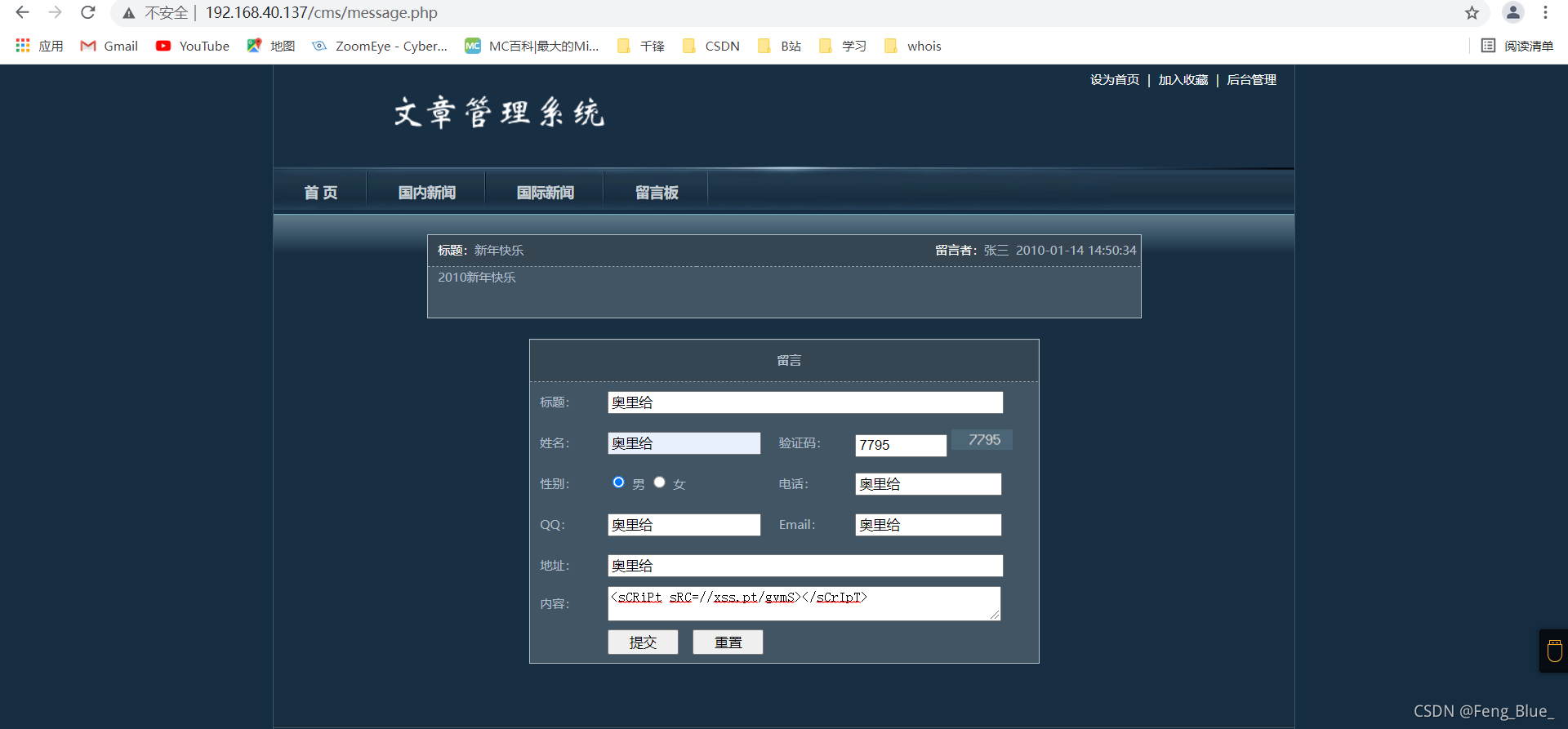Viewport: 1568px width, 729px height.
Task: Go back with the browser back arrow
Action: 22,12
